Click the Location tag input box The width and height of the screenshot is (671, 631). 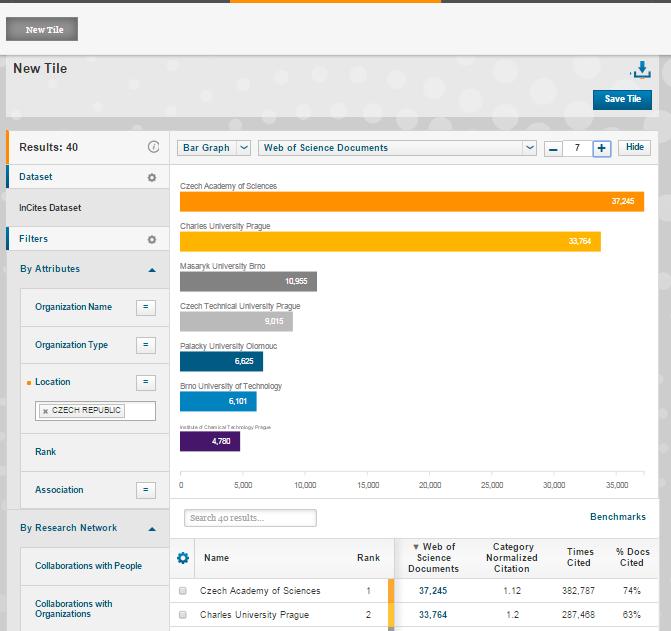click(x=95, y=411)
